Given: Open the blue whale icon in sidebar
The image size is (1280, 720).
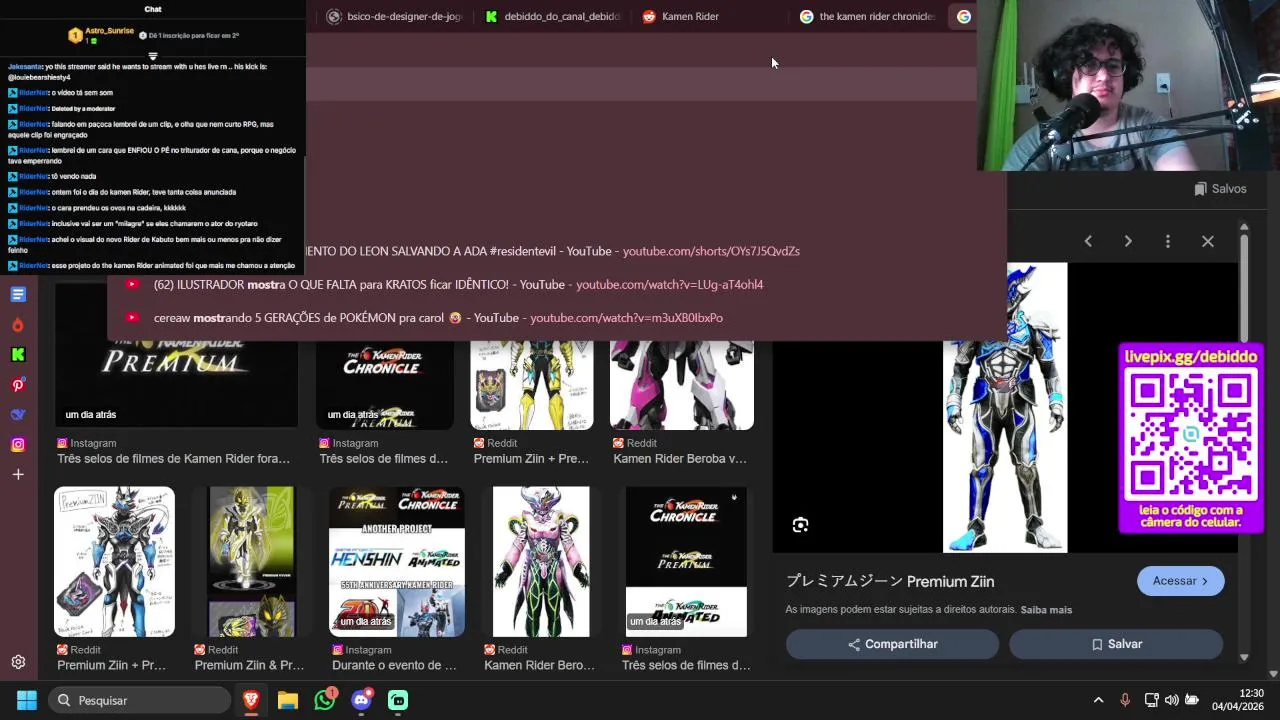Looking at the screenshot, I should pos(18,414).
